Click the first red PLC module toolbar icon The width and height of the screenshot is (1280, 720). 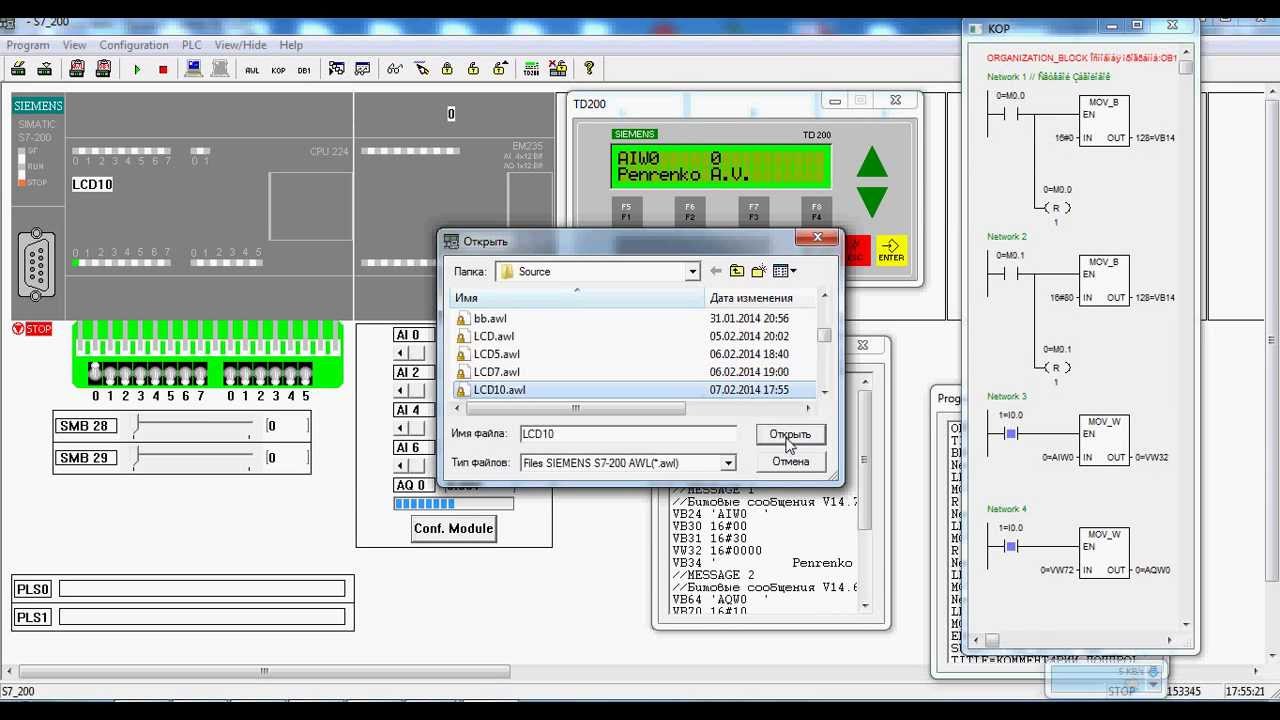point(77,69)
